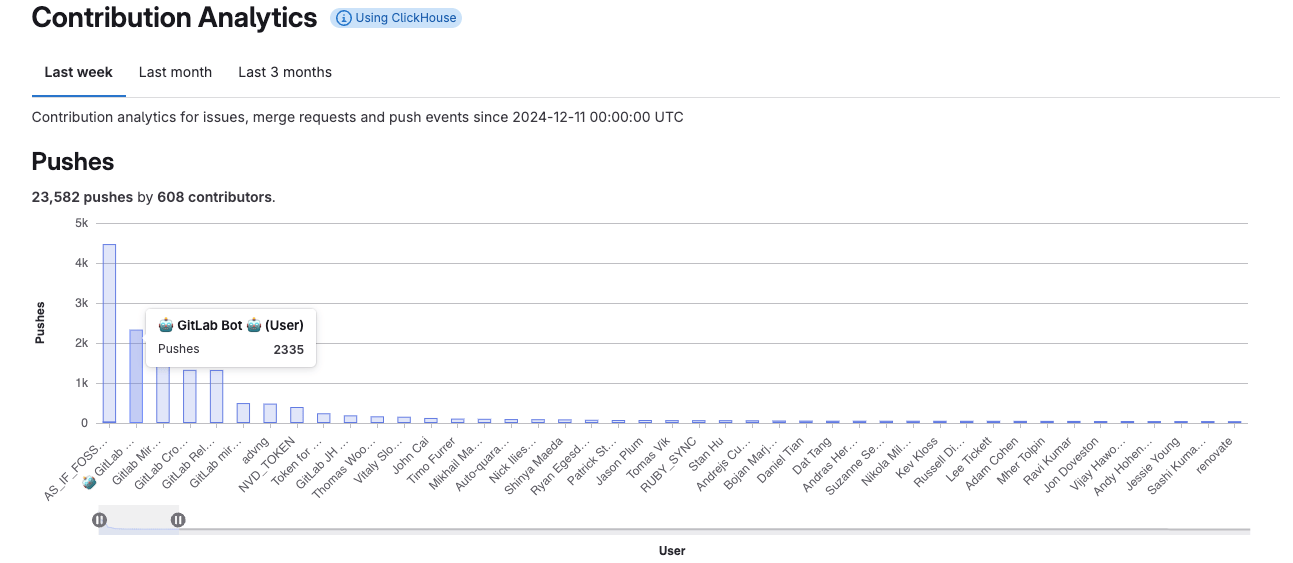Image resolution: width=1293 pixels, height=563 pixels.
Task: Click the renovate user axis label
Action: (x=1215, y=455)
